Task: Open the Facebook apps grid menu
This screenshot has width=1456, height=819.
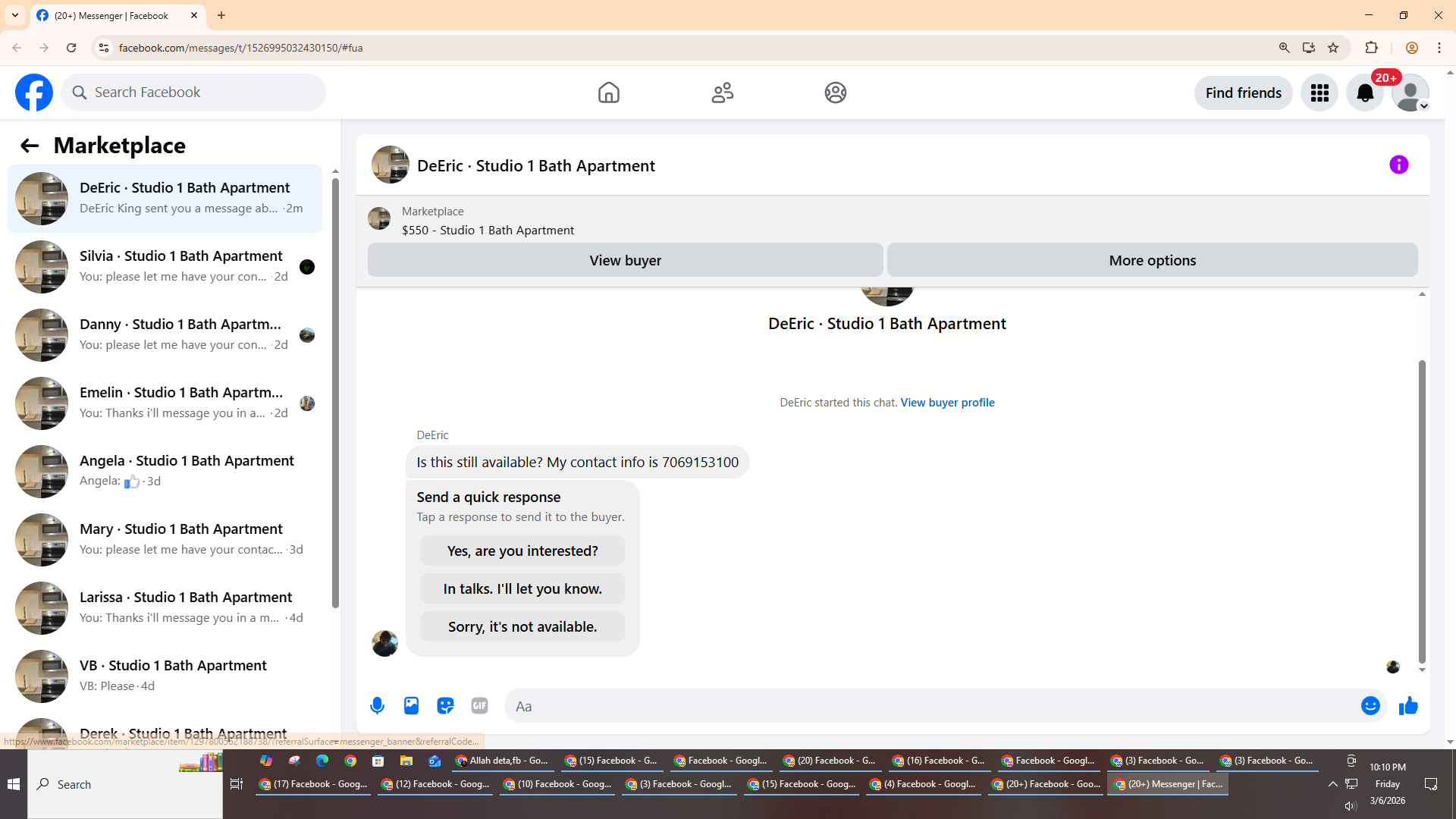Action: 1319,93
